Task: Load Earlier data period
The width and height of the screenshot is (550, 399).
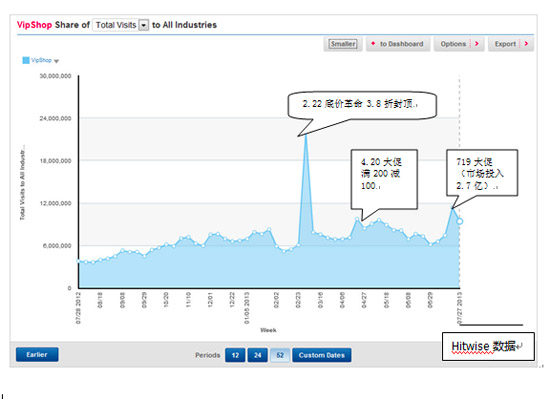Action: click(37, 354)
